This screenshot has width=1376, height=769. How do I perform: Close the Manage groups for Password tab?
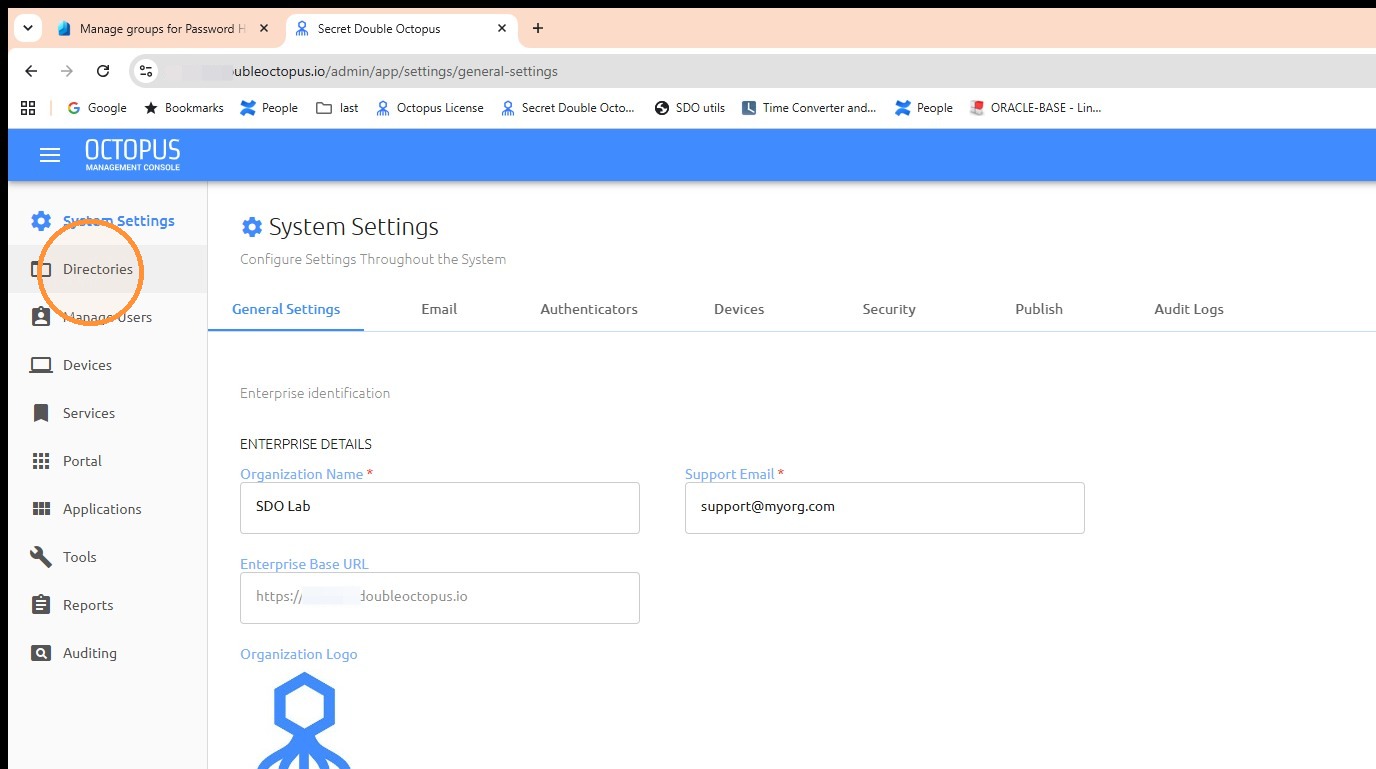click(264, 29)
